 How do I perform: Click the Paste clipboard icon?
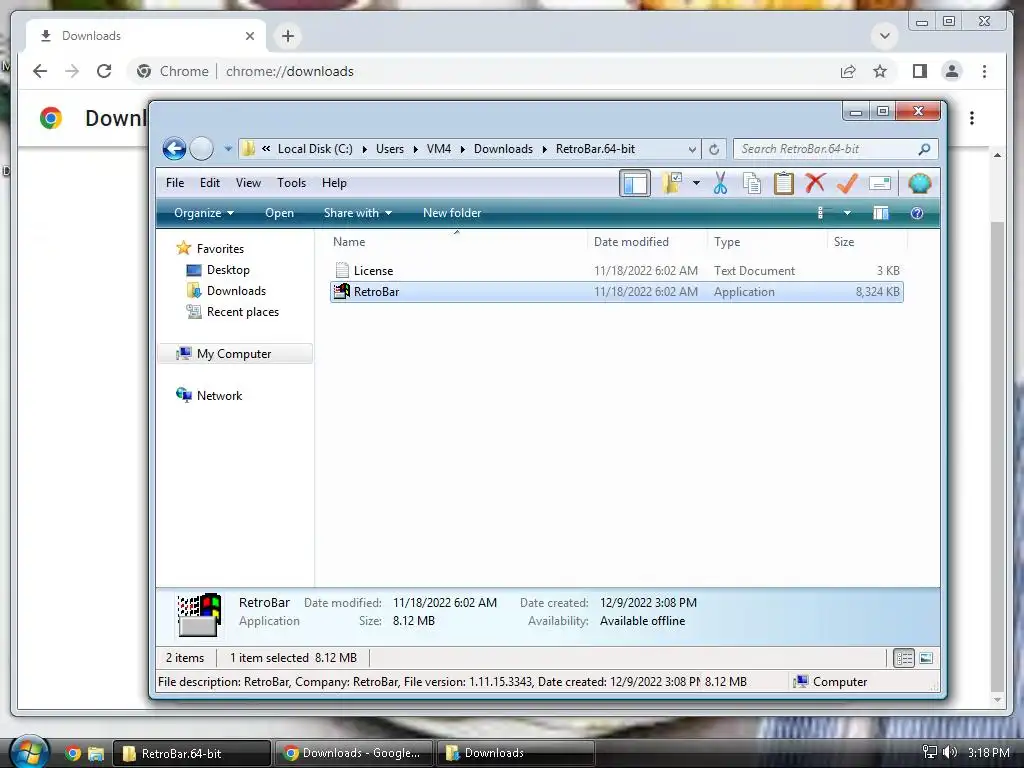click(784, 184)
